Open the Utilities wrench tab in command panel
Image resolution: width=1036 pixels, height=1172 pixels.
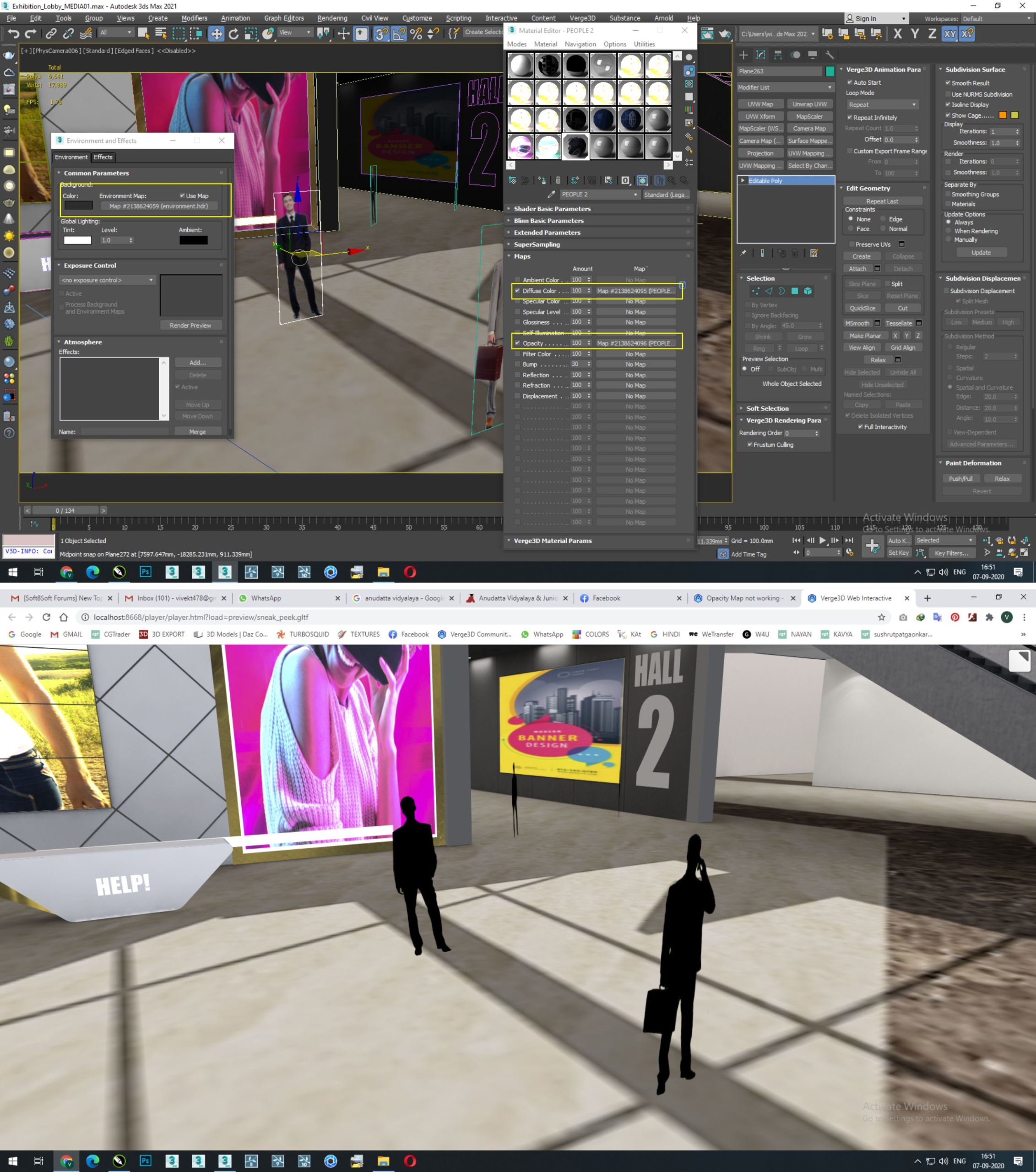[x=830, y=54]
